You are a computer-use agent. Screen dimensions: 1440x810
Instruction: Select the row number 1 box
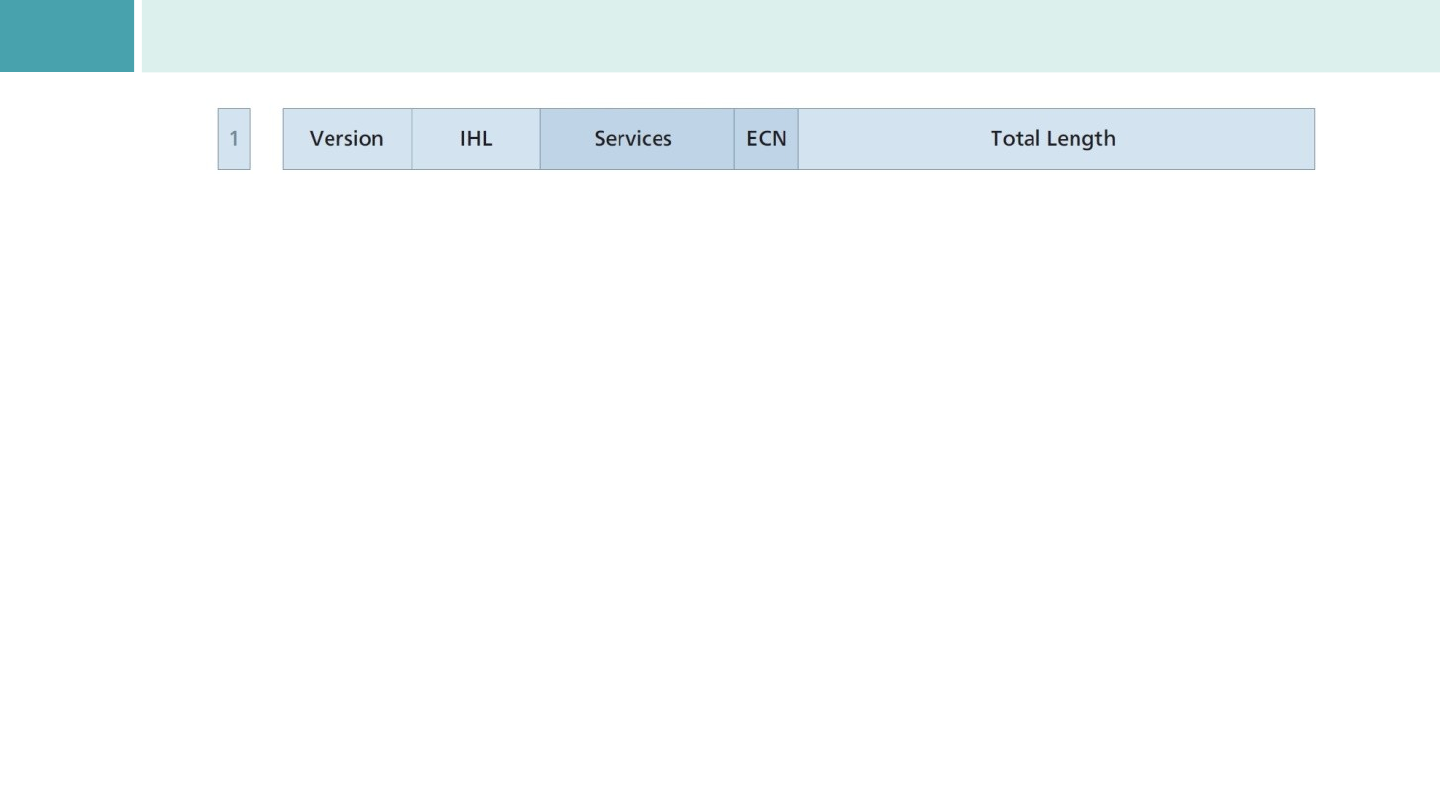(234, 139)
